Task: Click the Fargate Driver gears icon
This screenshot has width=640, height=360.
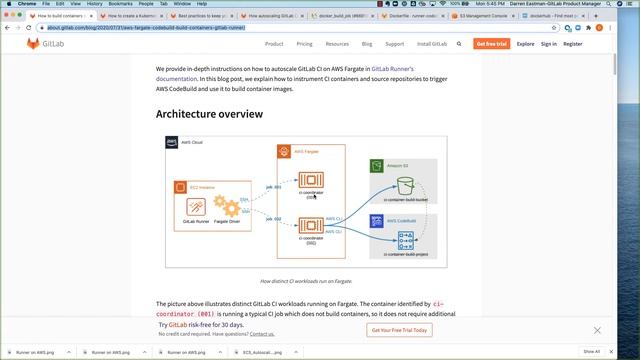Action: pyautogui.click(x=227, y=206)
